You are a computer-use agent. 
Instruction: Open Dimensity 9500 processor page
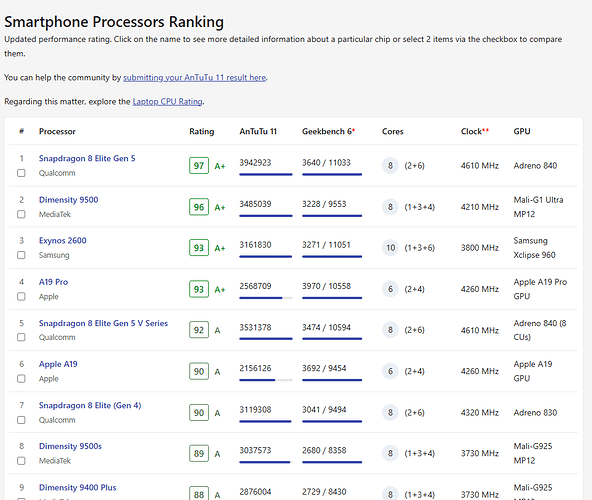[x=68, y=199]
